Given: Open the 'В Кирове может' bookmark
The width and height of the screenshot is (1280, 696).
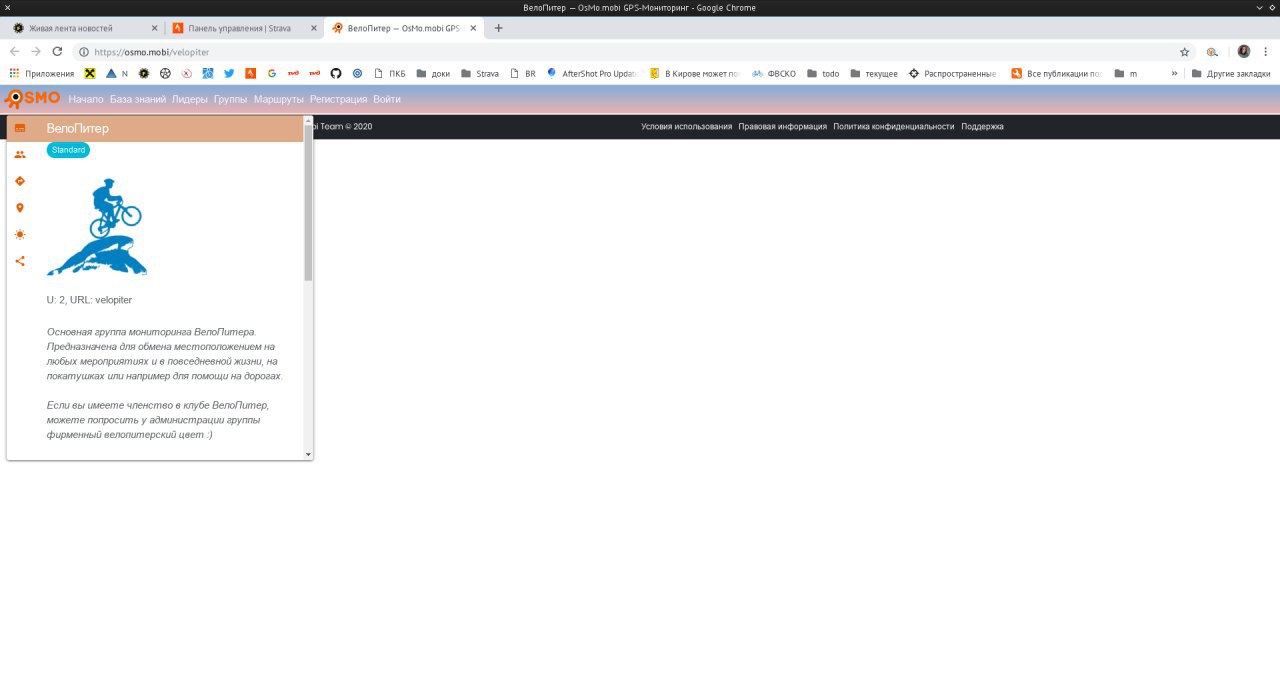Looking at the screenshot, I should [694, 73].
